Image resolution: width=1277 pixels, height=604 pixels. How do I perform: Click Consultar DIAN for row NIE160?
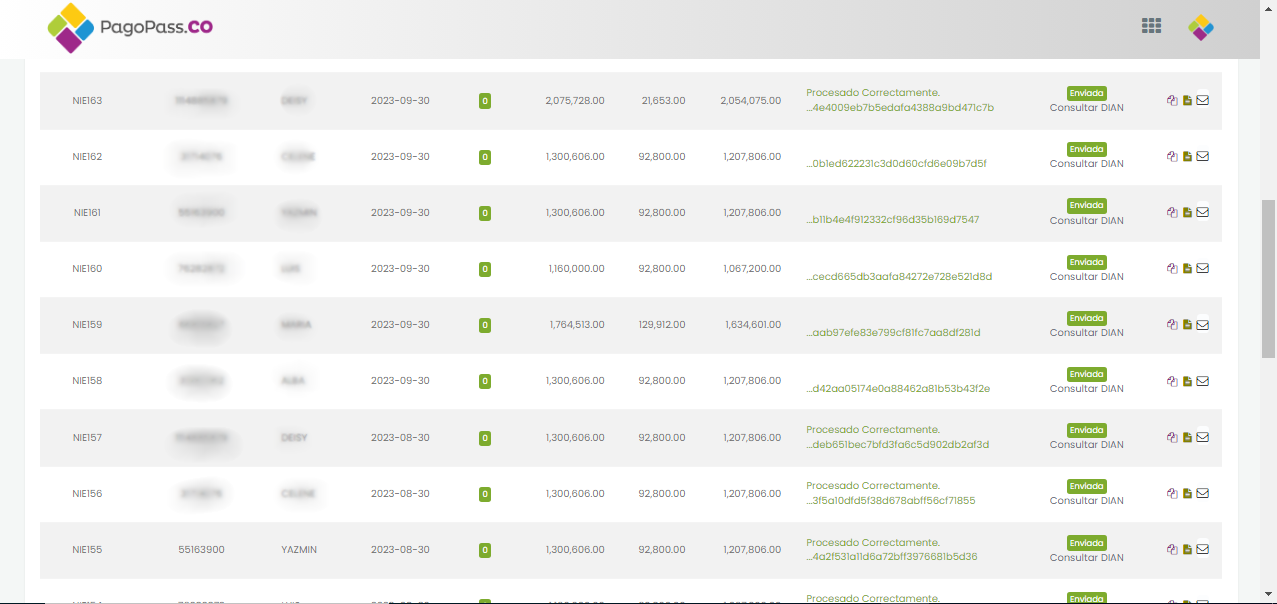pos(1086,277)
